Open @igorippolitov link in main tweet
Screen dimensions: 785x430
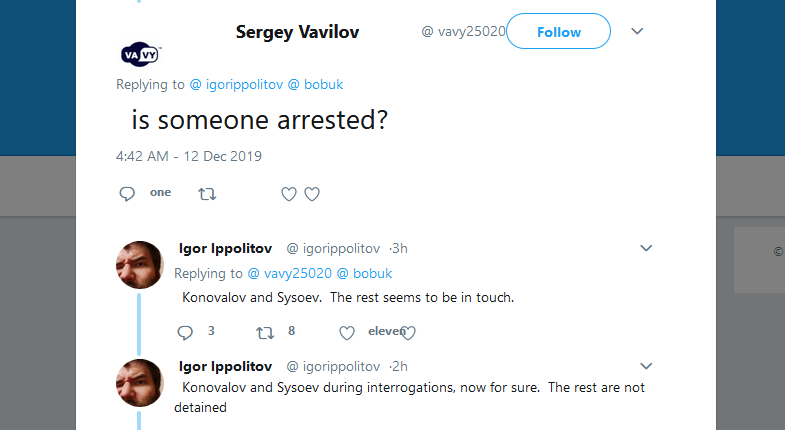(237, 85)
